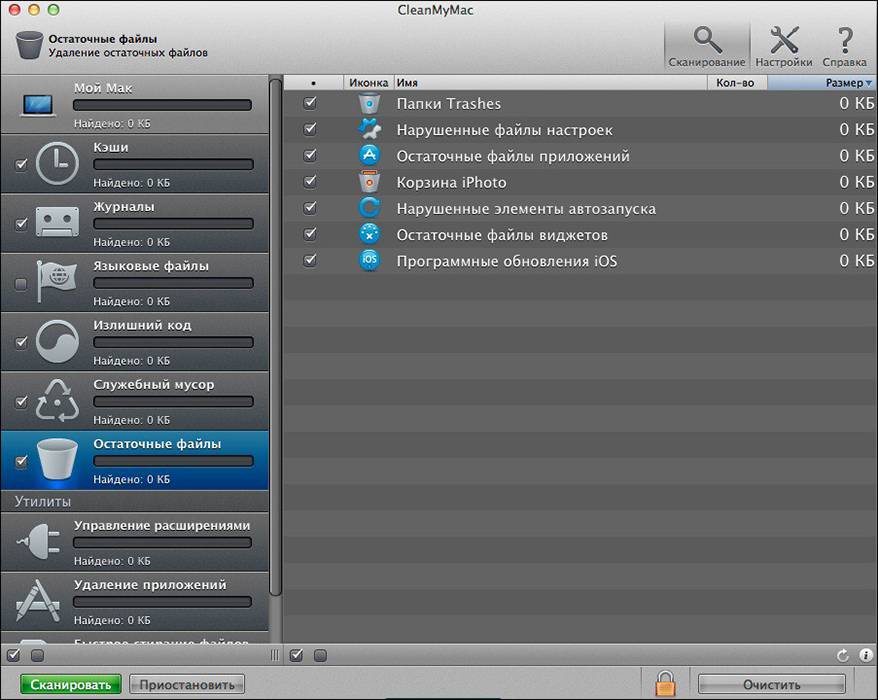Select the Кэши clock icon
878x700 pixels.
click(57, 164)
